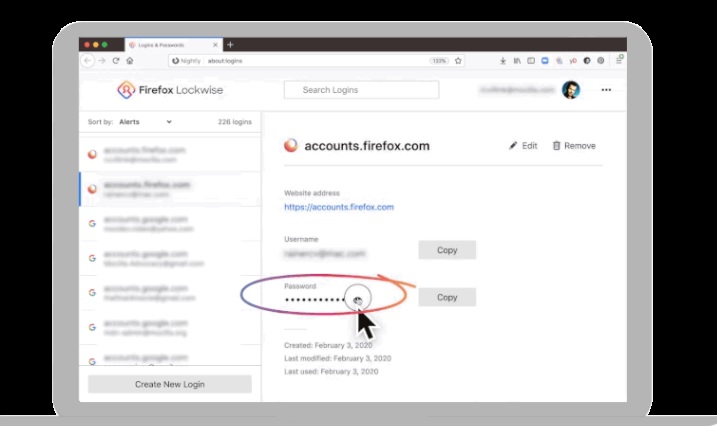Remove the accounts.firefox.com login
The width and height of the screenshot is (717, 426).
coord(574,146)
